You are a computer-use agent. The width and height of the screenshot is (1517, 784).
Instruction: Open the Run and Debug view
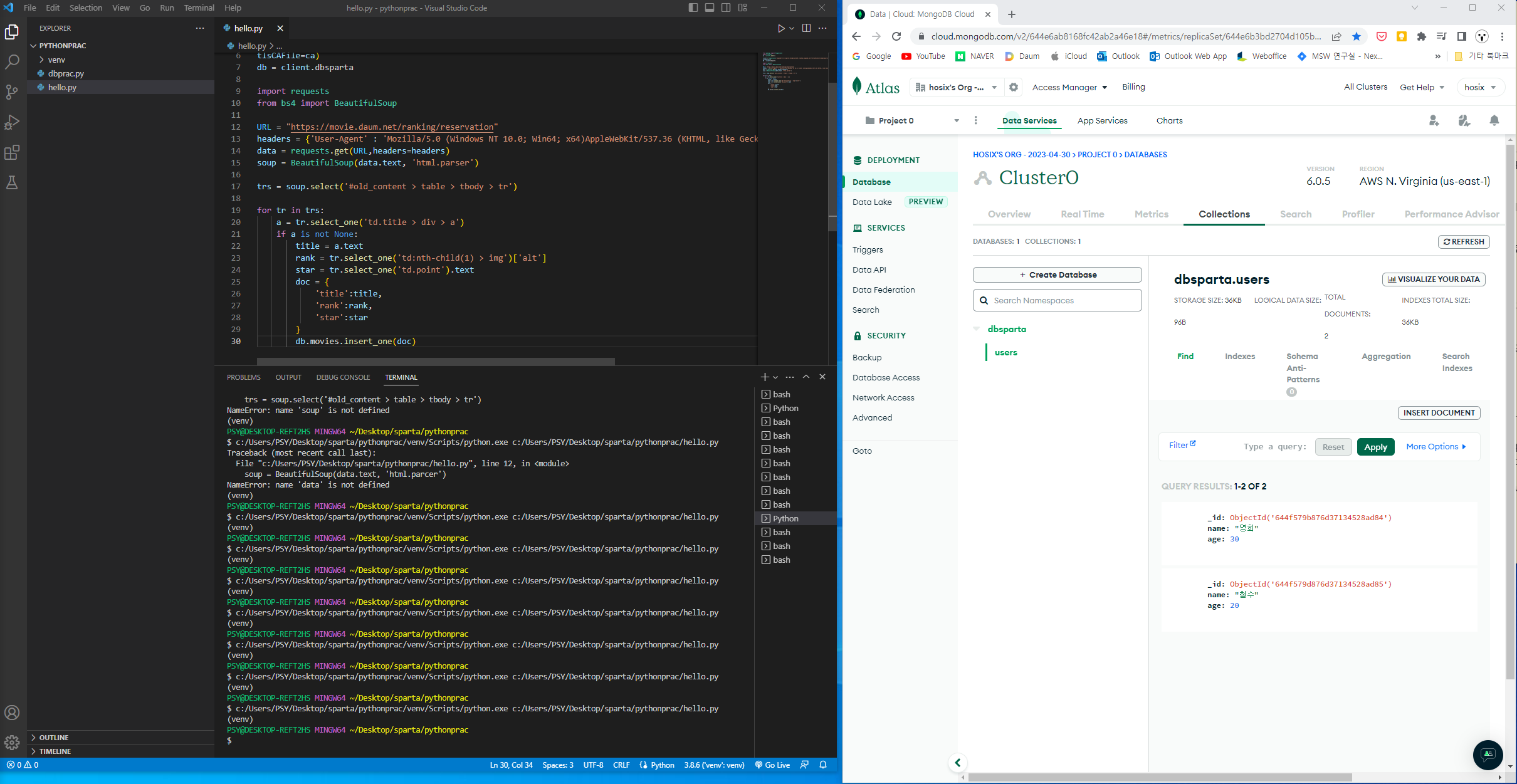point(12,122)
